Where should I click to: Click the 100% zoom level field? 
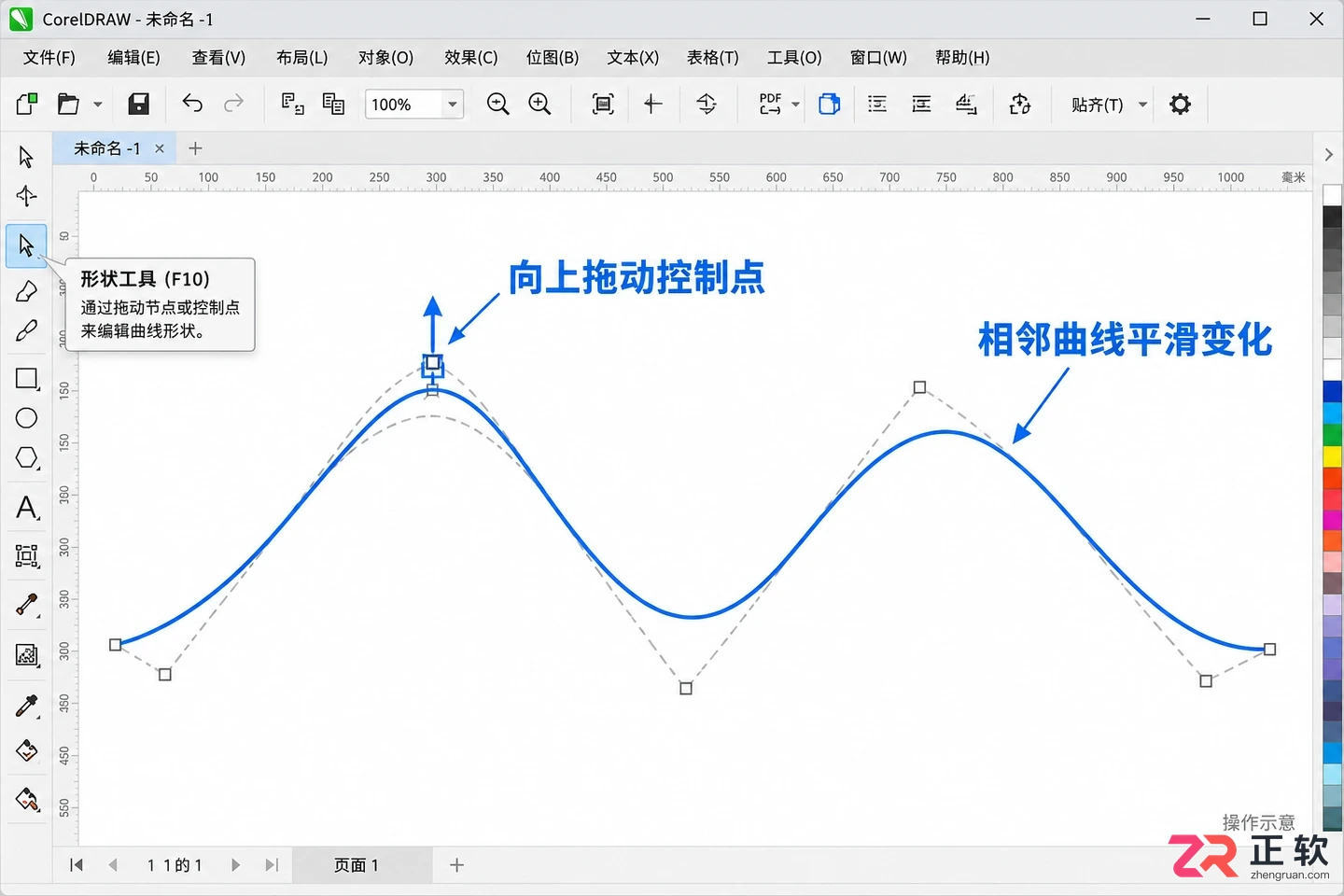coord(403,105)
